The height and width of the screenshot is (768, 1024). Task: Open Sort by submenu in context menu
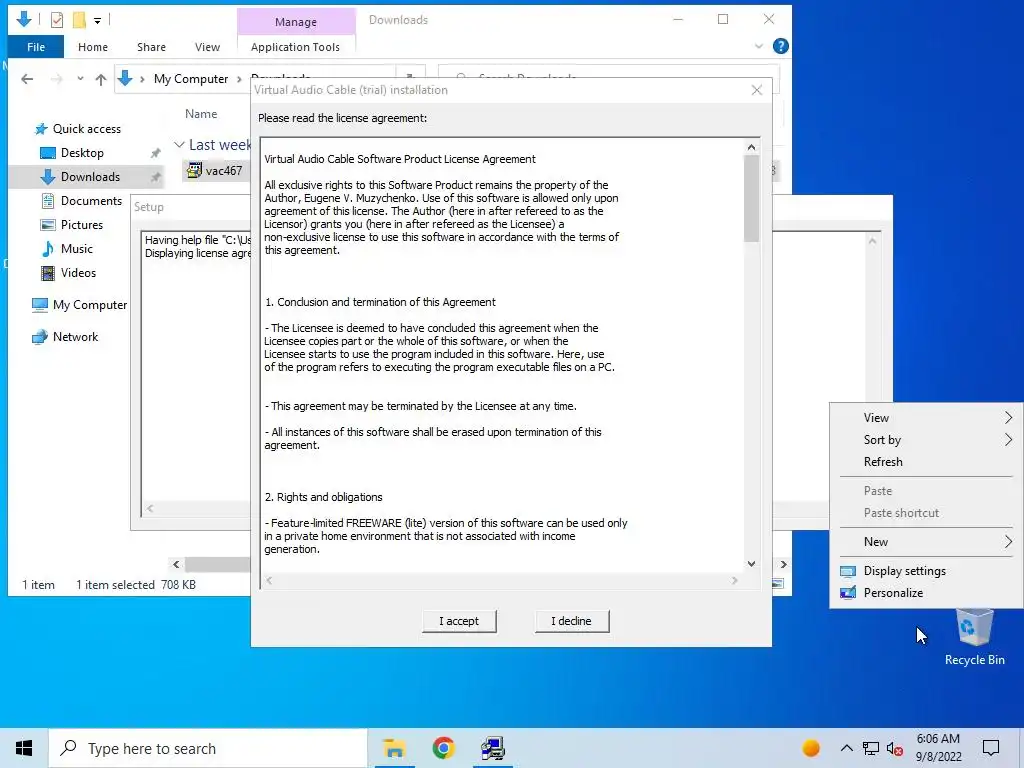tap(926, 440)
